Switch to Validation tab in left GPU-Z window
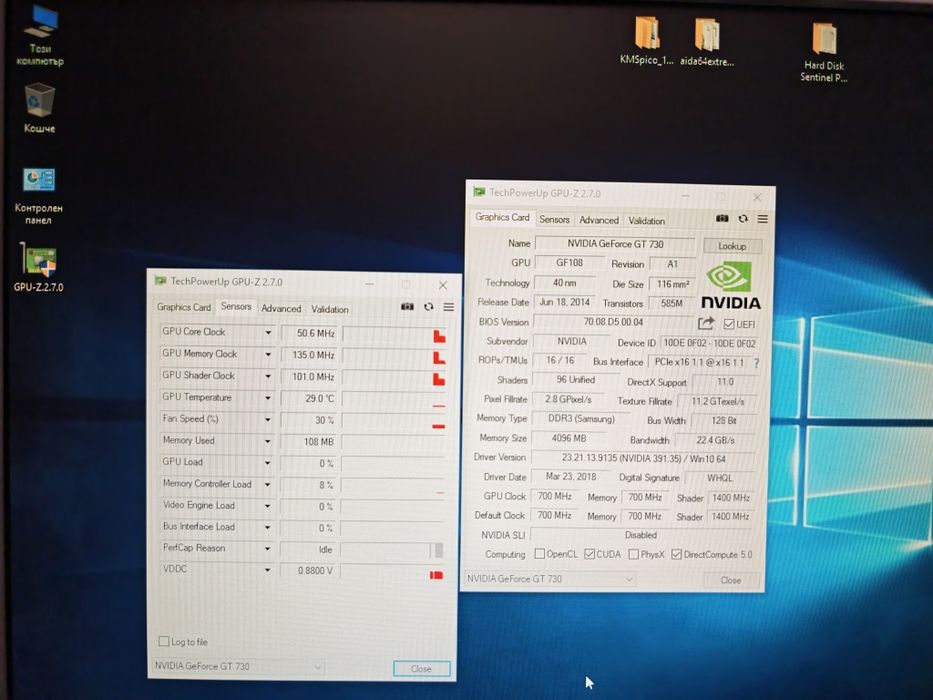Screen dimensions: 933x700 [330, 309]
